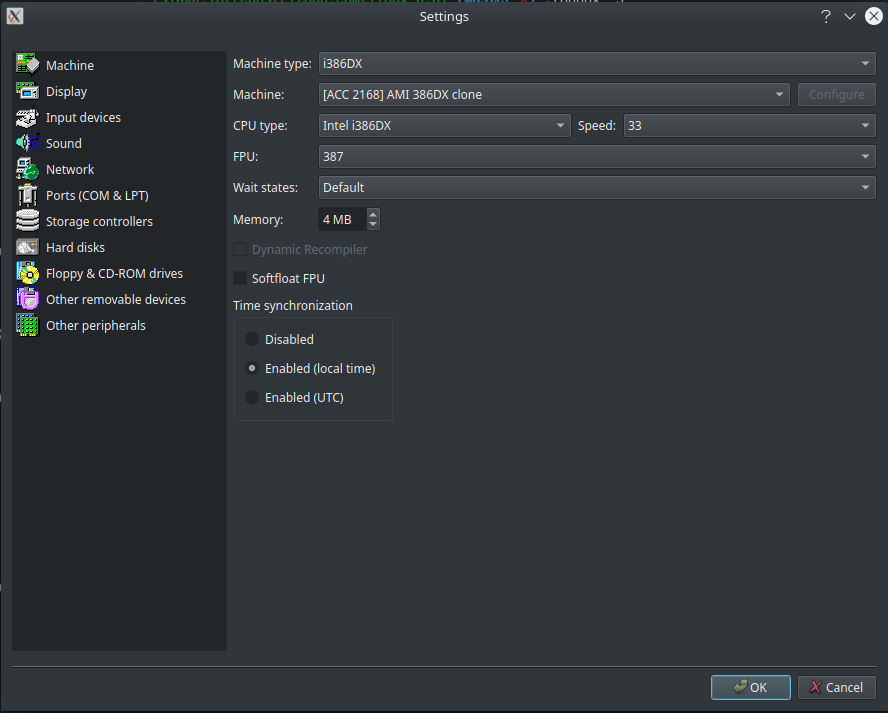Viewport: 888px width, 713px height.
Task: Go to Hard disks page
Action: pos(75,247)
